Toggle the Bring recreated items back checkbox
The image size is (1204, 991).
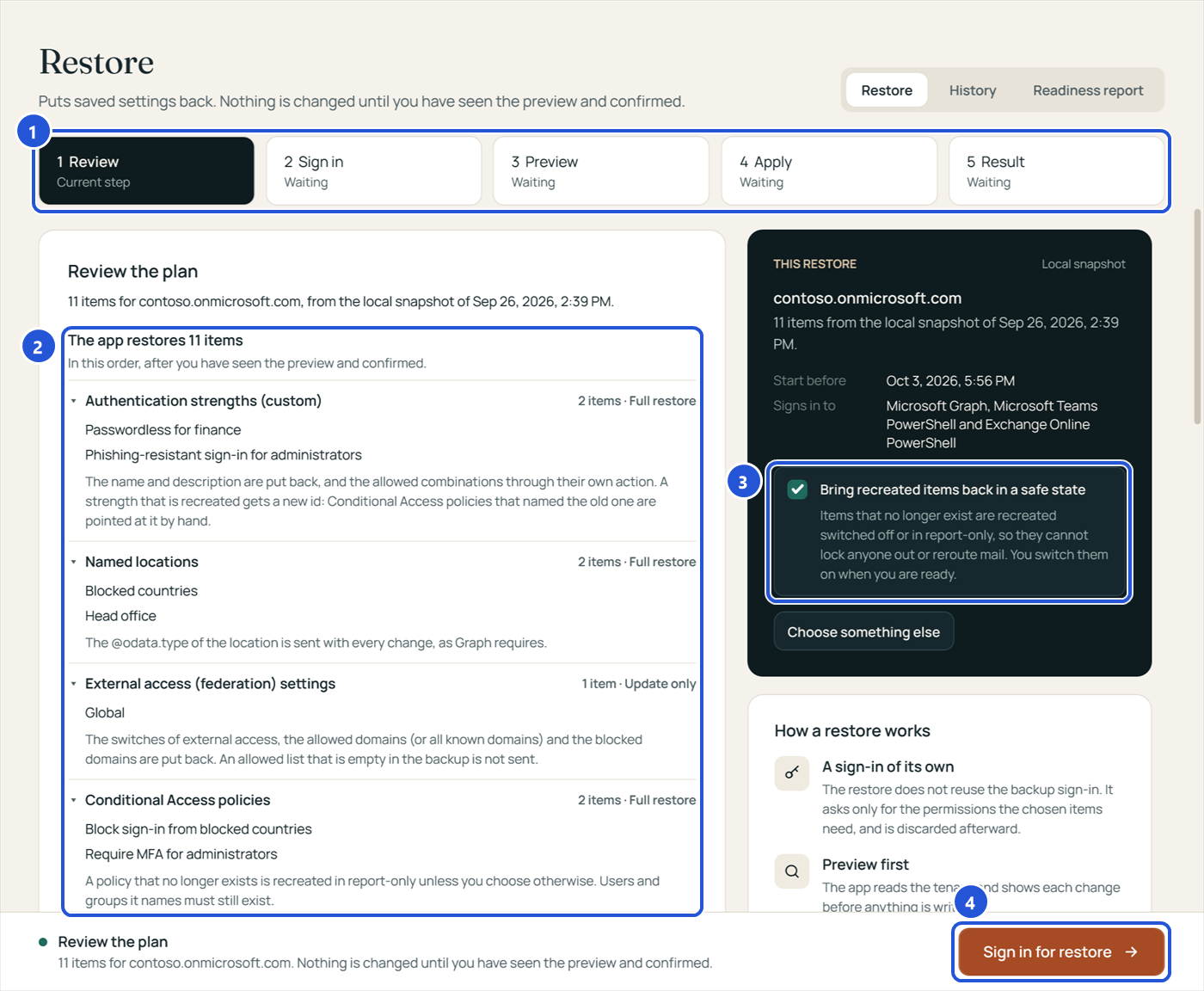[797, 489]
